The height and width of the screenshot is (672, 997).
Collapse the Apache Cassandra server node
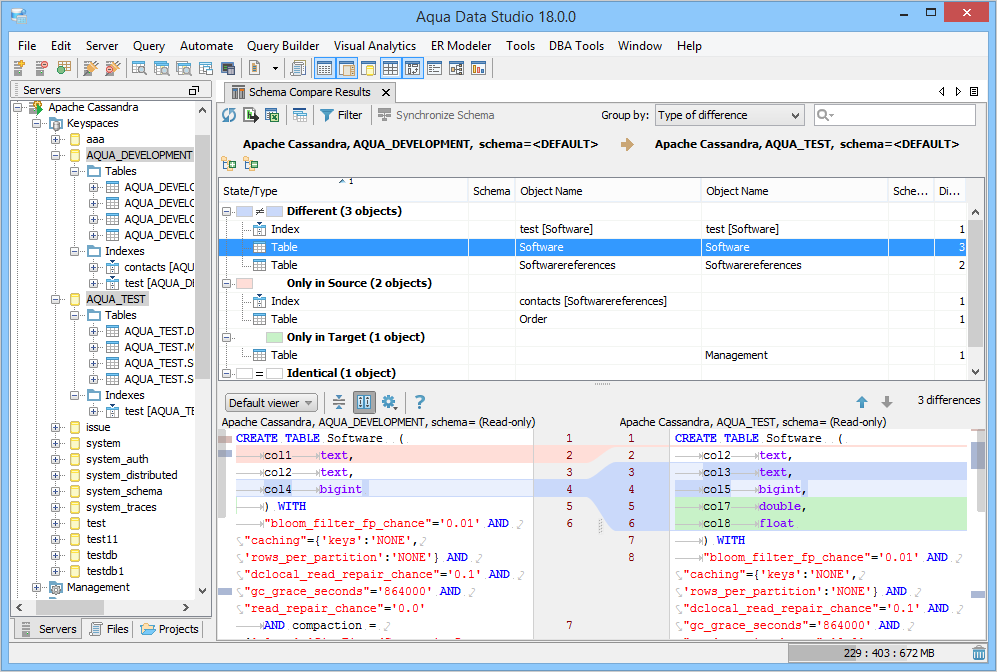18,107
